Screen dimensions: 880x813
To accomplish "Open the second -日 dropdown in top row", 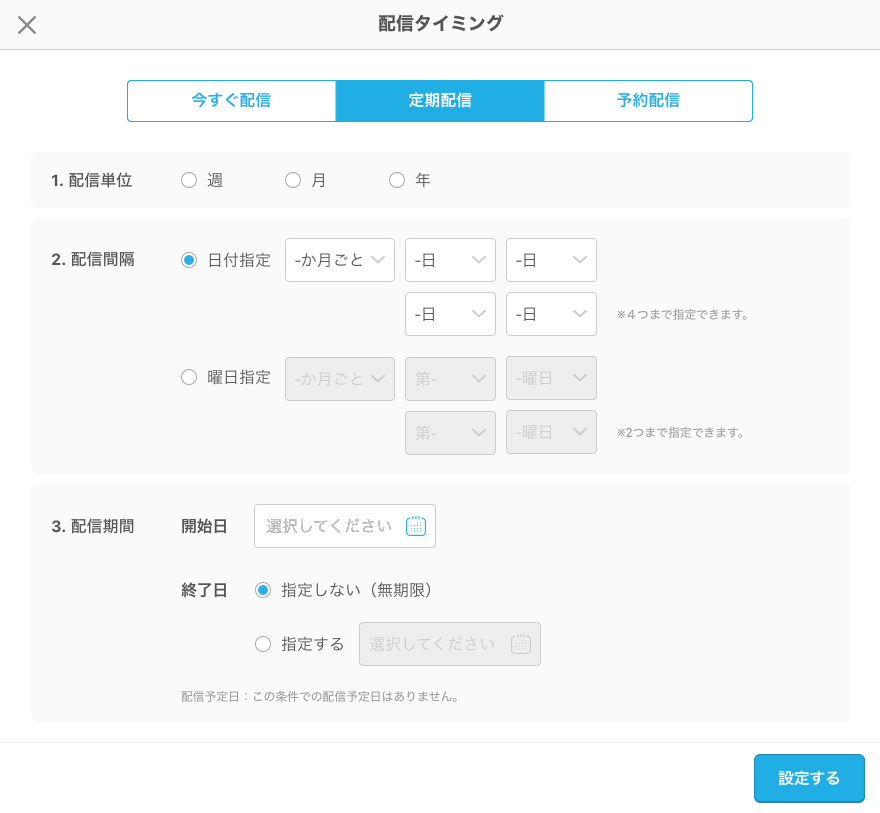I will point(551,260).
